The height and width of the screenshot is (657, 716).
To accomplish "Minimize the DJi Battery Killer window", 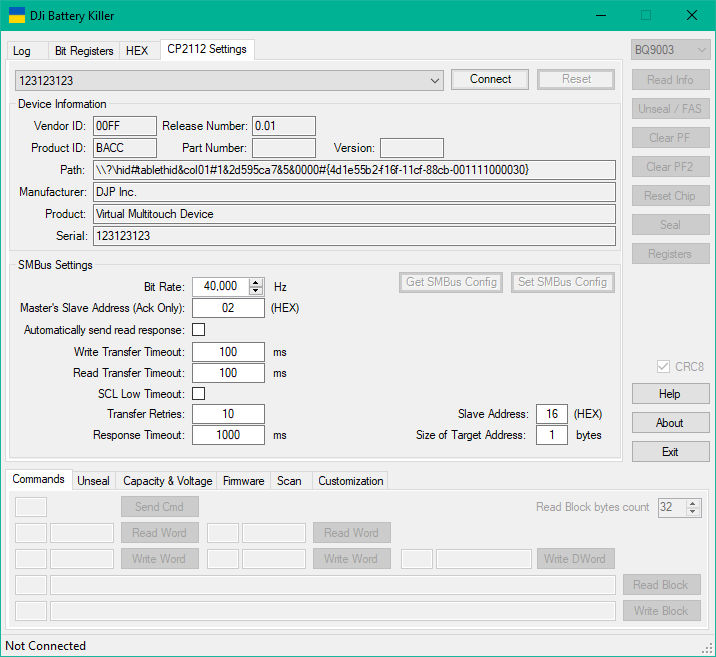I will 600,15.
